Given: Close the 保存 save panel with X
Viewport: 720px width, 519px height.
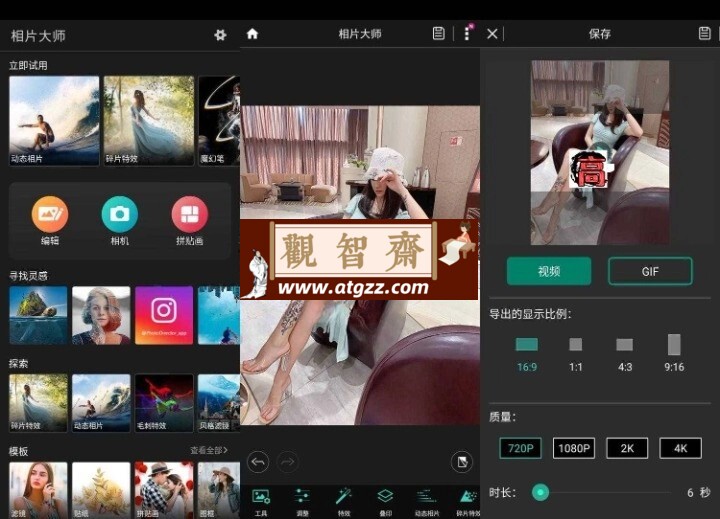Looking at the screenshot, I should [492, 34].
